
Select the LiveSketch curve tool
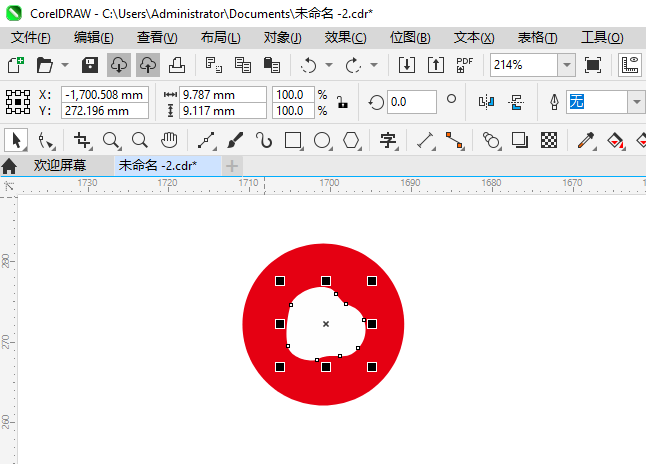pos(264,141)
